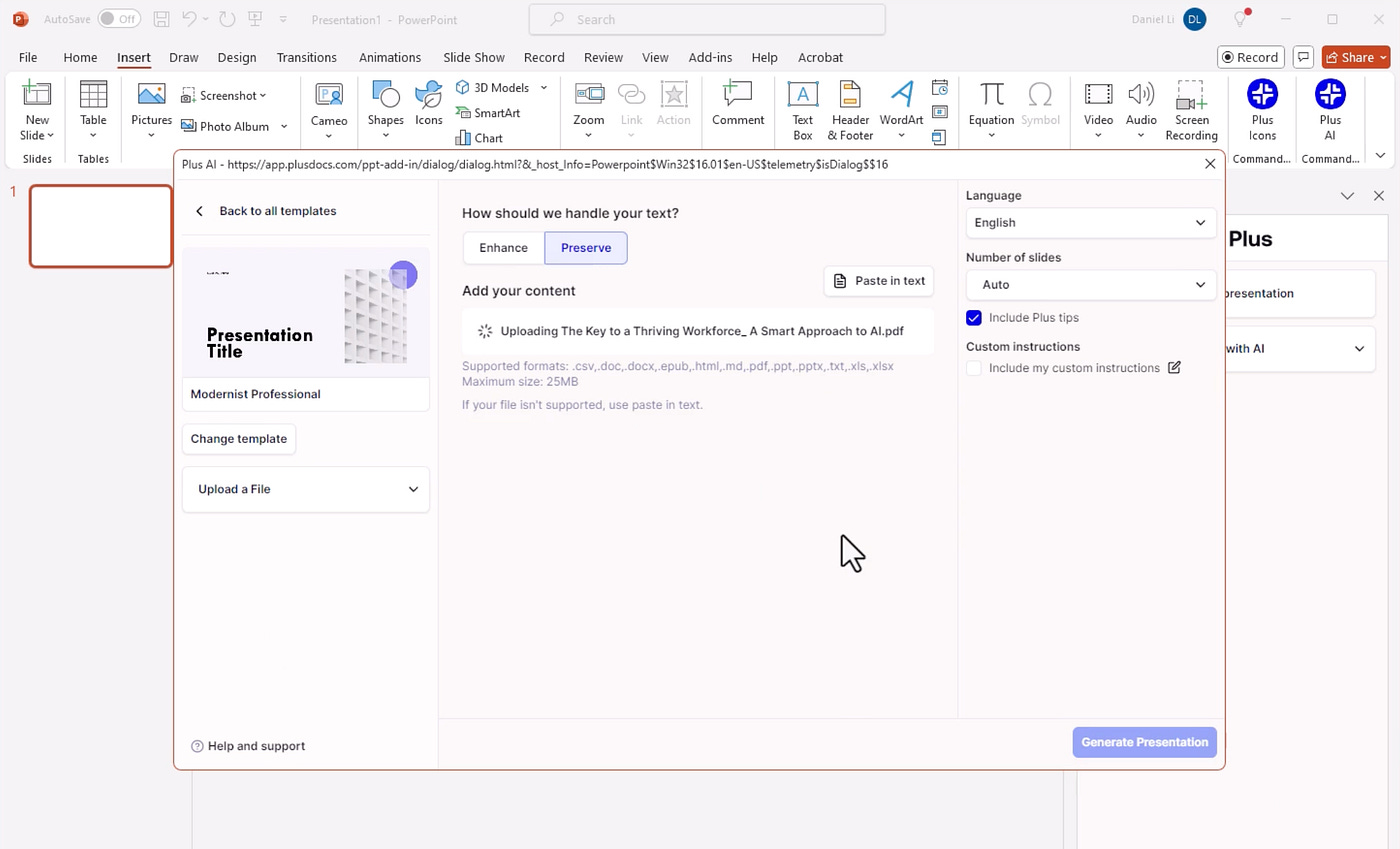The image size is (1400, 849).
Task: Select the Enhance text option
Action: tap(504, 248)
